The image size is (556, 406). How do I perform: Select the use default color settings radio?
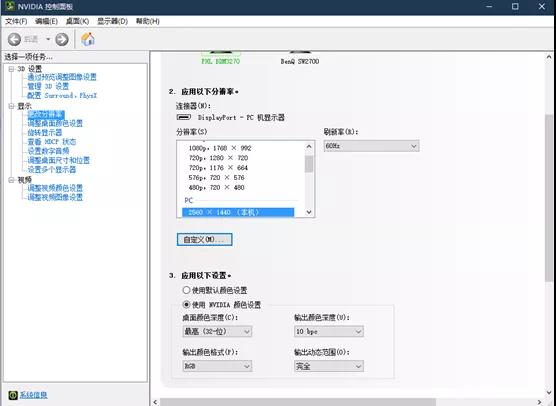tap(187, 290)
